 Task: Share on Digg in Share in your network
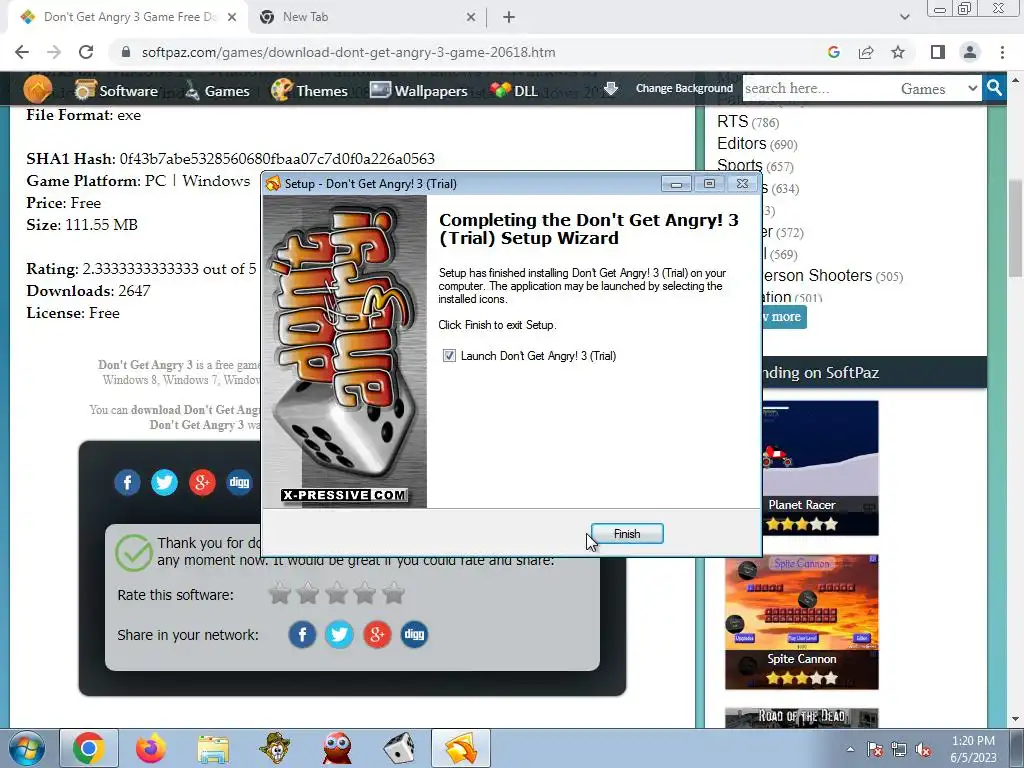[414, 634]
